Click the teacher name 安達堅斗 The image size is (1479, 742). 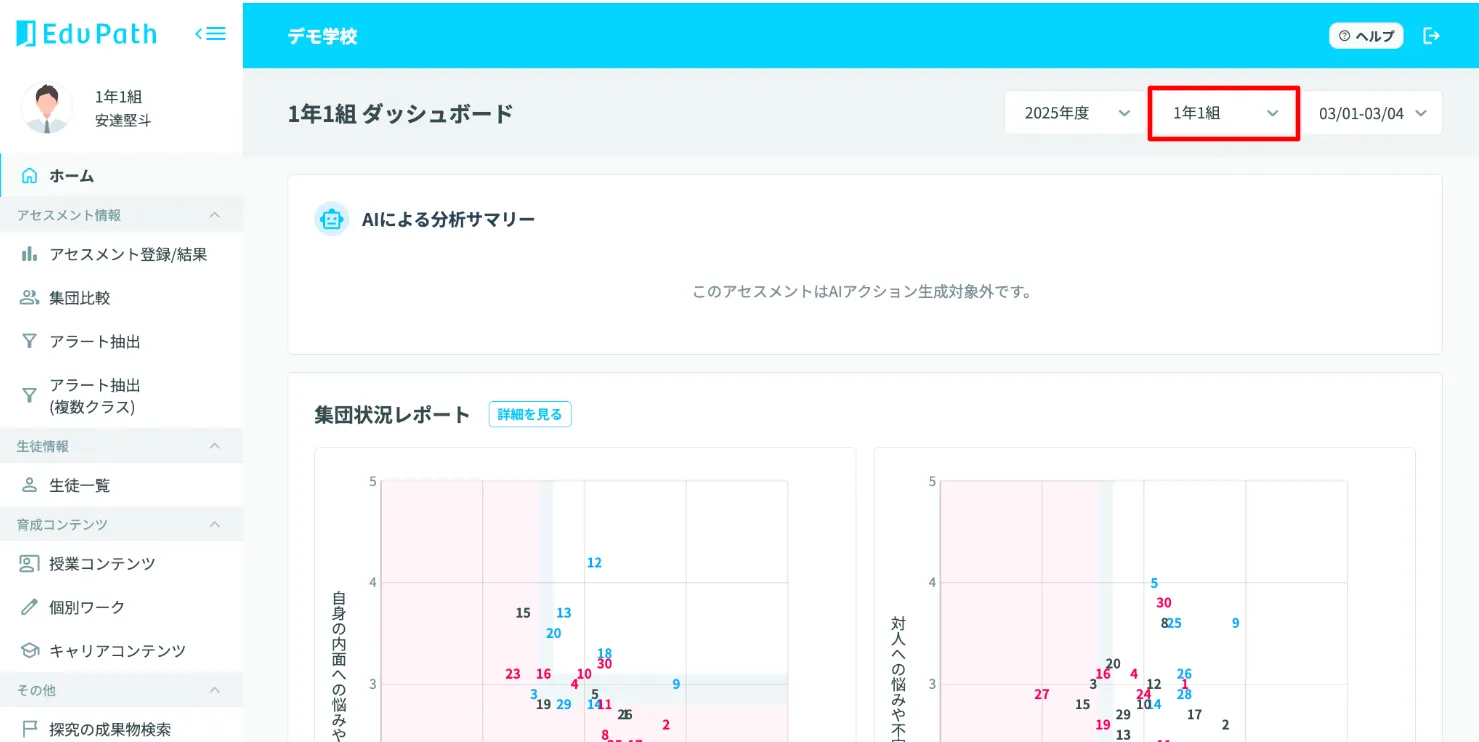click(x=123, y=121)
